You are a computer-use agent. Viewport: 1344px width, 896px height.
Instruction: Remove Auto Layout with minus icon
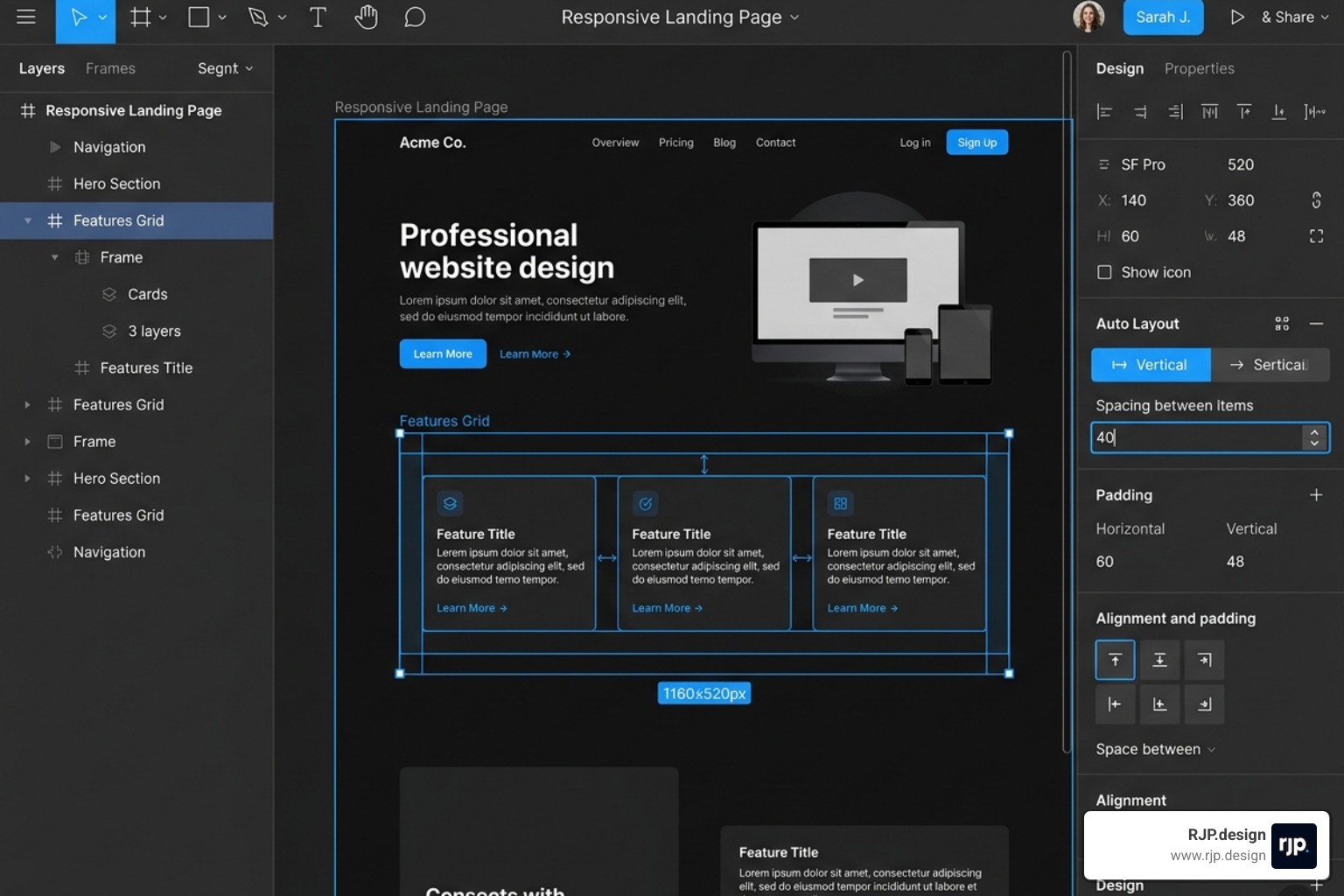[x=1316, y=324]
